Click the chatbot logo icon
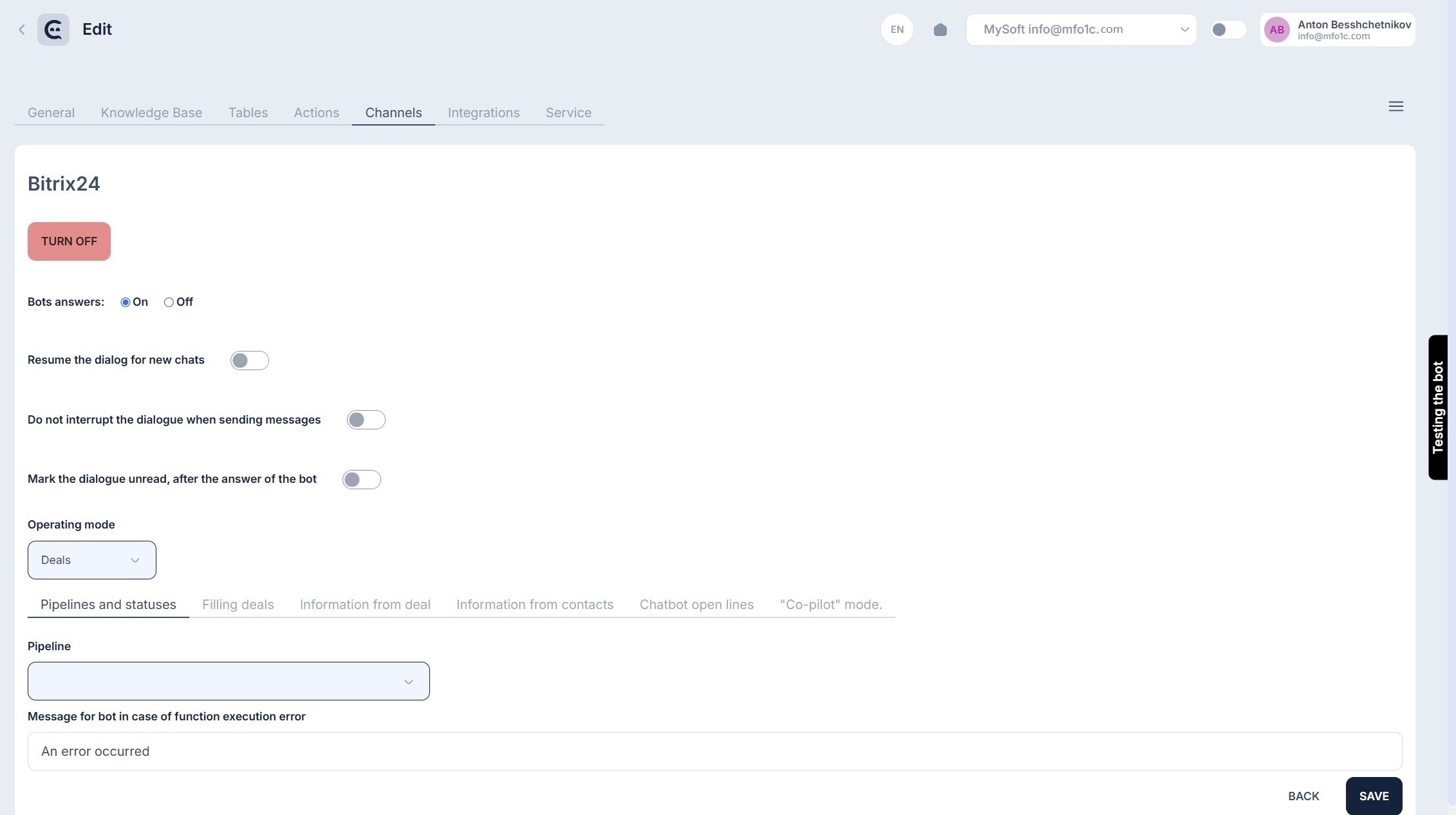Screen dimensions: 1456x815 pos(53,30)
